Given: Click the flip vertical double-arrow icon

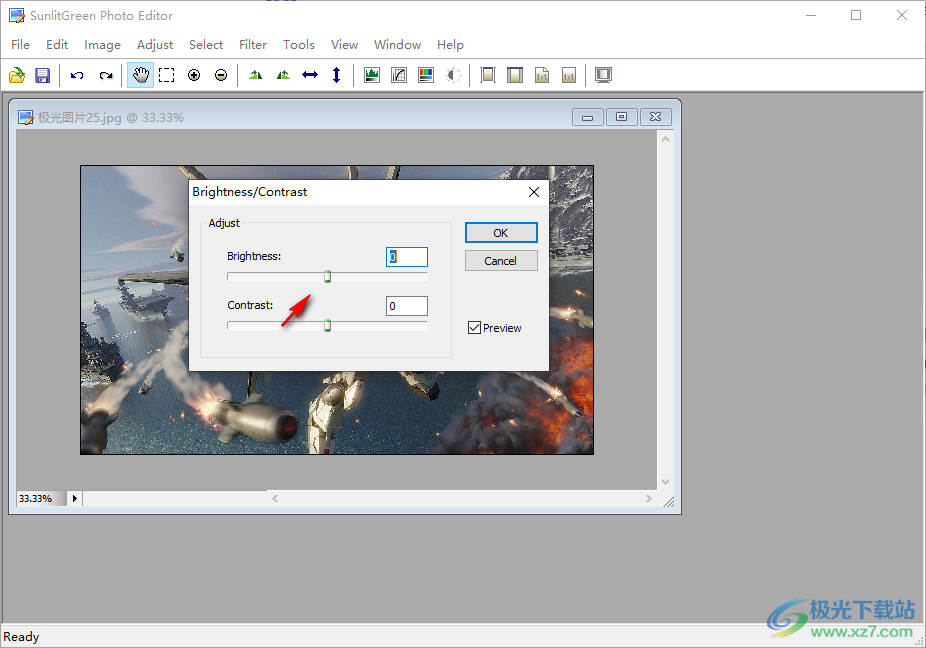Looking at the screenshot, I should click(x=337, y=75).
